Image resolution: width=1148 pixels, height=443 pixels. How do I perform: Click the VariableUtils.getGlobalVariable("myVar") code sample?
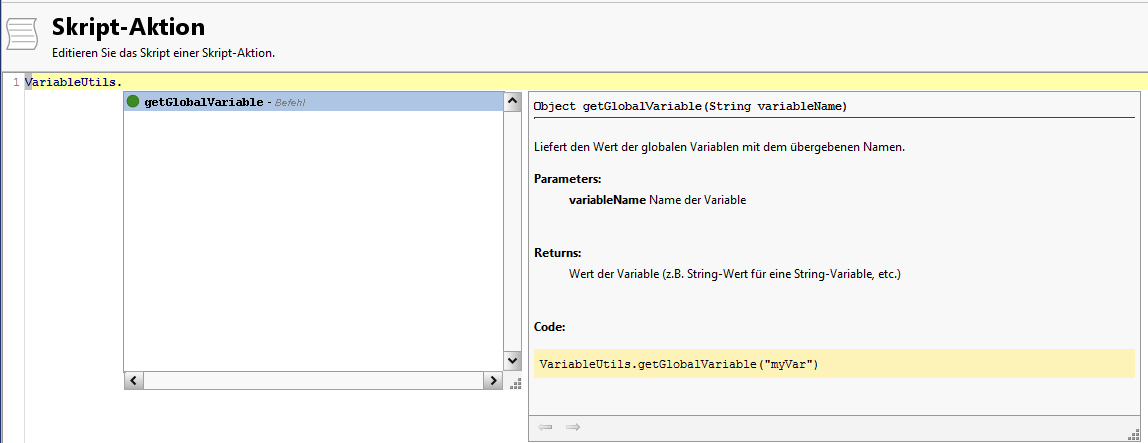679,364
